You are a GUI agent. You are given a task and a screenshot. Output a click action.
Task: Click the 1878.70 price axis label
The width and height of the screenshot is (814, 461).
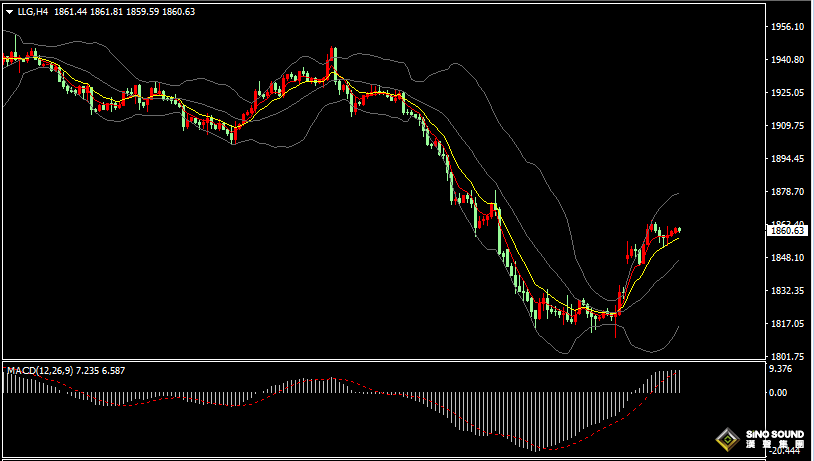pyautogui.click(x=787, y=192)
